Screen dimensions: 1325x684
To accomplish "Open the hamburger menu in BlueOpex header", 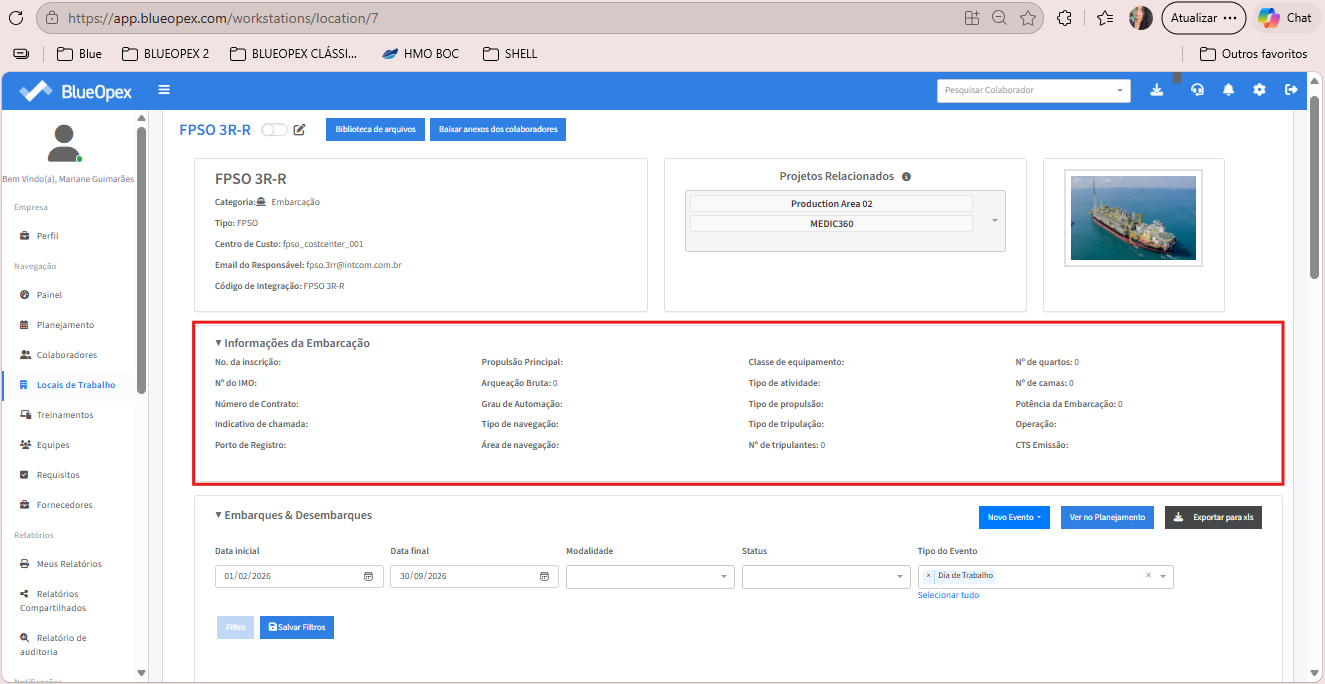I will point(164,90).
